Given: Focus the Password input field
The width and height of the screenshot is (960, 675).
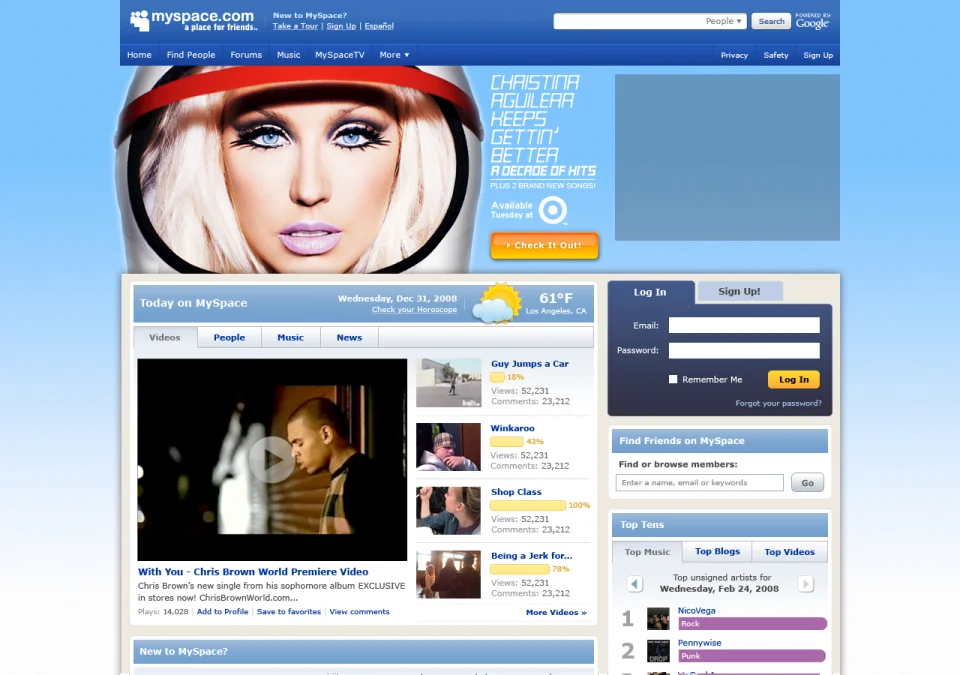Looking at the screenshot, I should pyautogui.click(x=744, y=350).
